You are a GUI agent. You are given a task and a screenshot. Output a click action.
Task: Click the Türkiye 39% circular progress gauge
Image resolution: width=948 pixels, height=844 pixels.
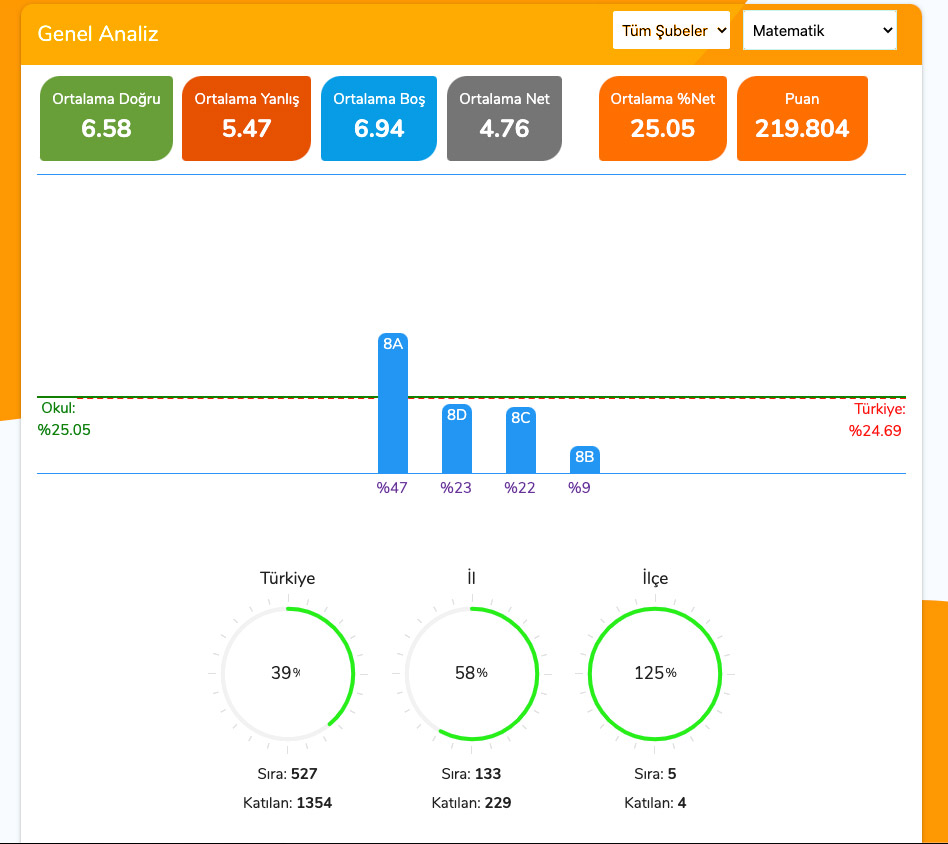click(288, 674)
